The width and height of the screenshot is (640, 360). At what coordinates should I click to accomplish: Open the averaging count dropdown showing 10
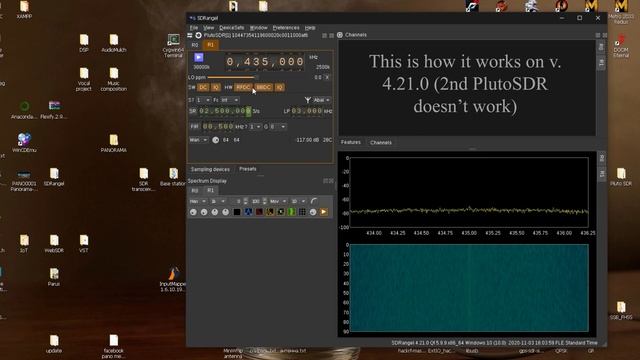point(298,201)
